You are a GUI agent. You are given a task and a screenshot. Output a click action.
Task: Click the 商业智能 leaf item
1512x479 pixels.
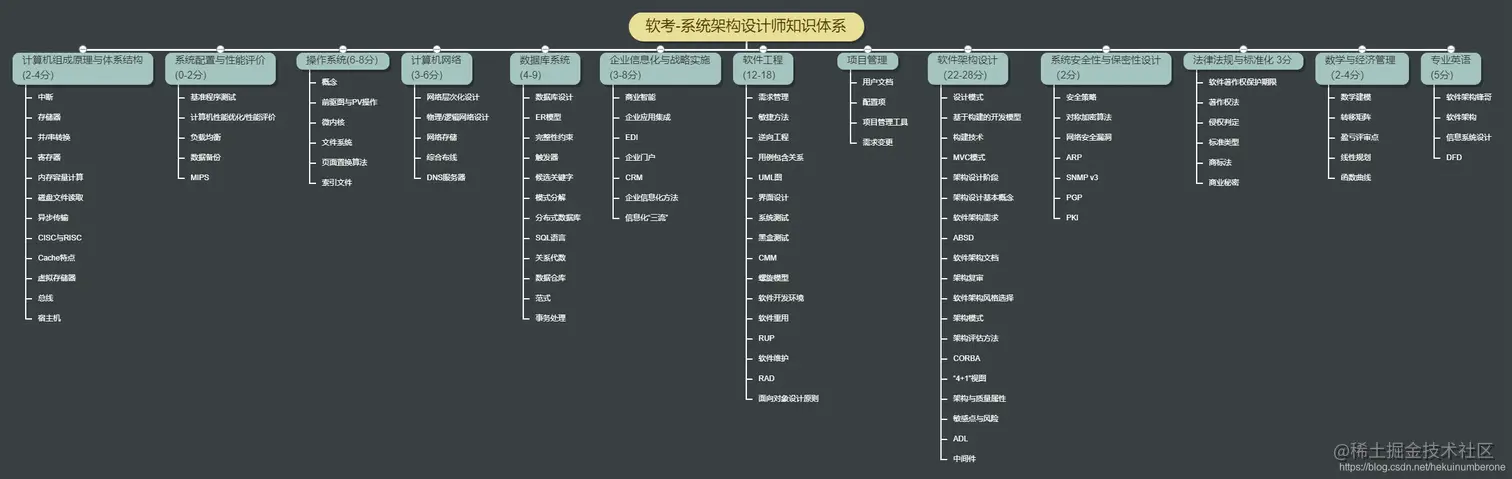[x=640, y=97]
